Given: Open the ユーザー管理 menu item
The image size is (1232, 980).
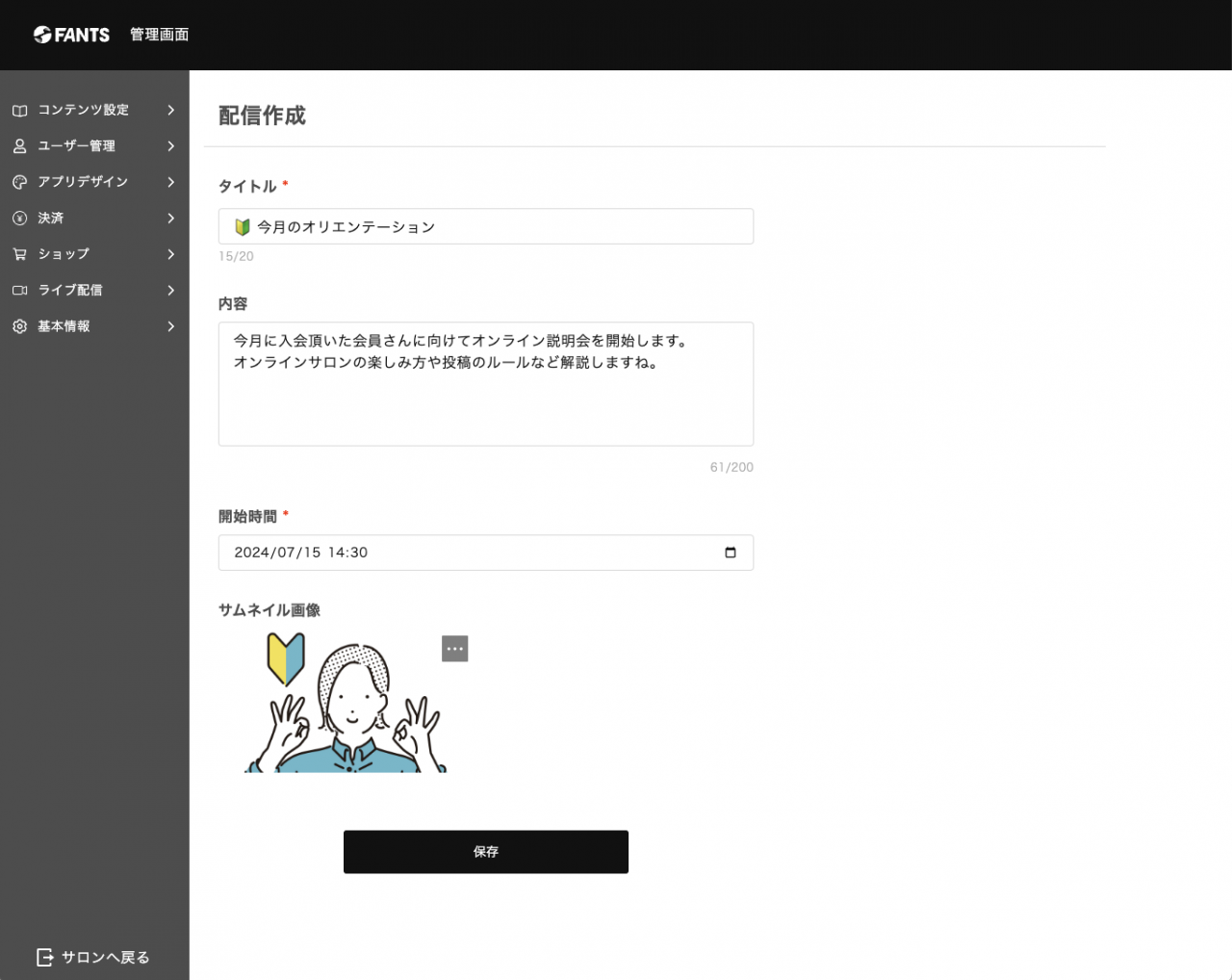Looking at the screenshot, I should tap(94, 146).
